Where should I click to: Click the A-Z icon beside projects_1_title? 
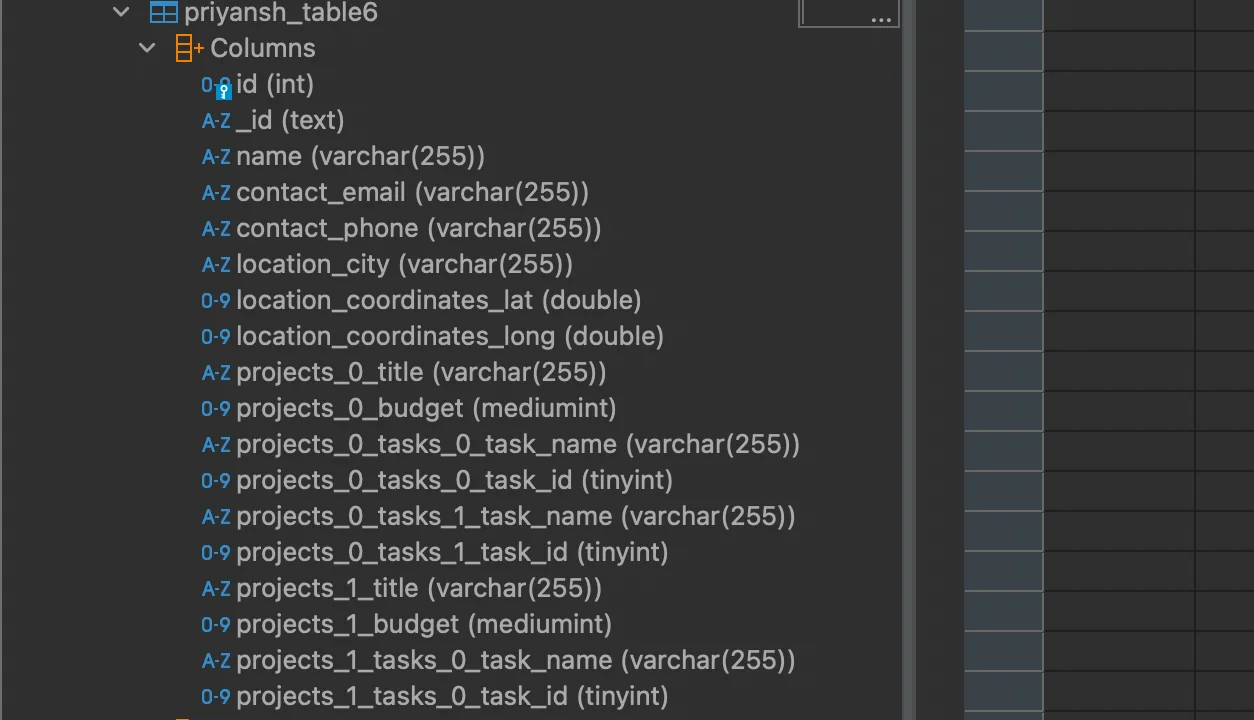tap(216, 589)
